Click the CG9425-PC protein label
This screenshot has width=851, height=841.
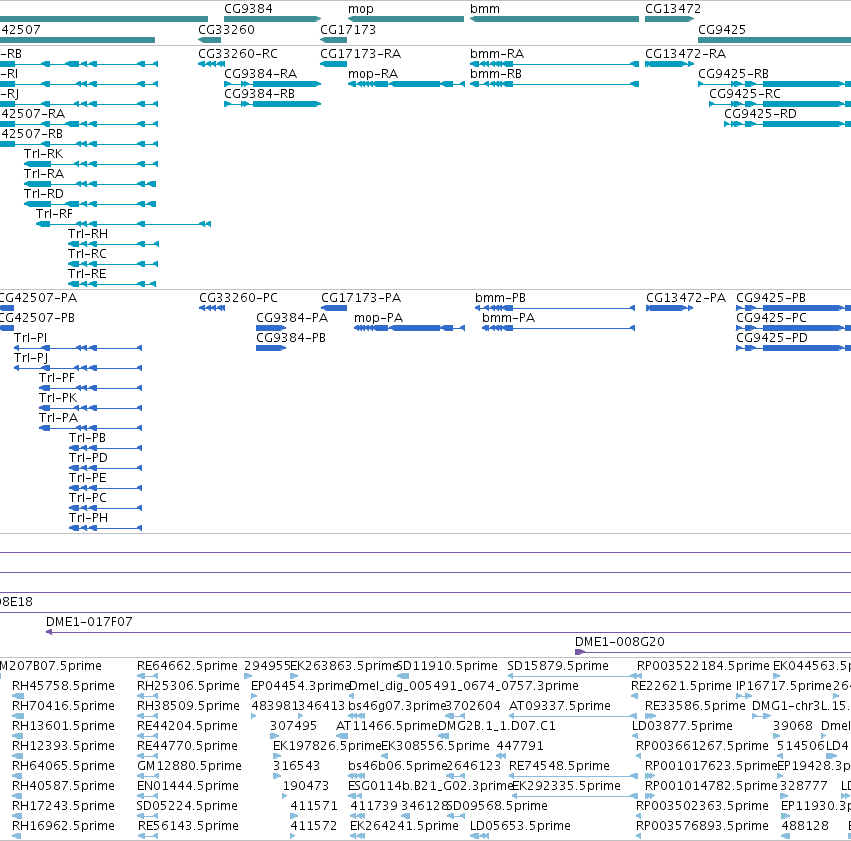tap(771, 318)
